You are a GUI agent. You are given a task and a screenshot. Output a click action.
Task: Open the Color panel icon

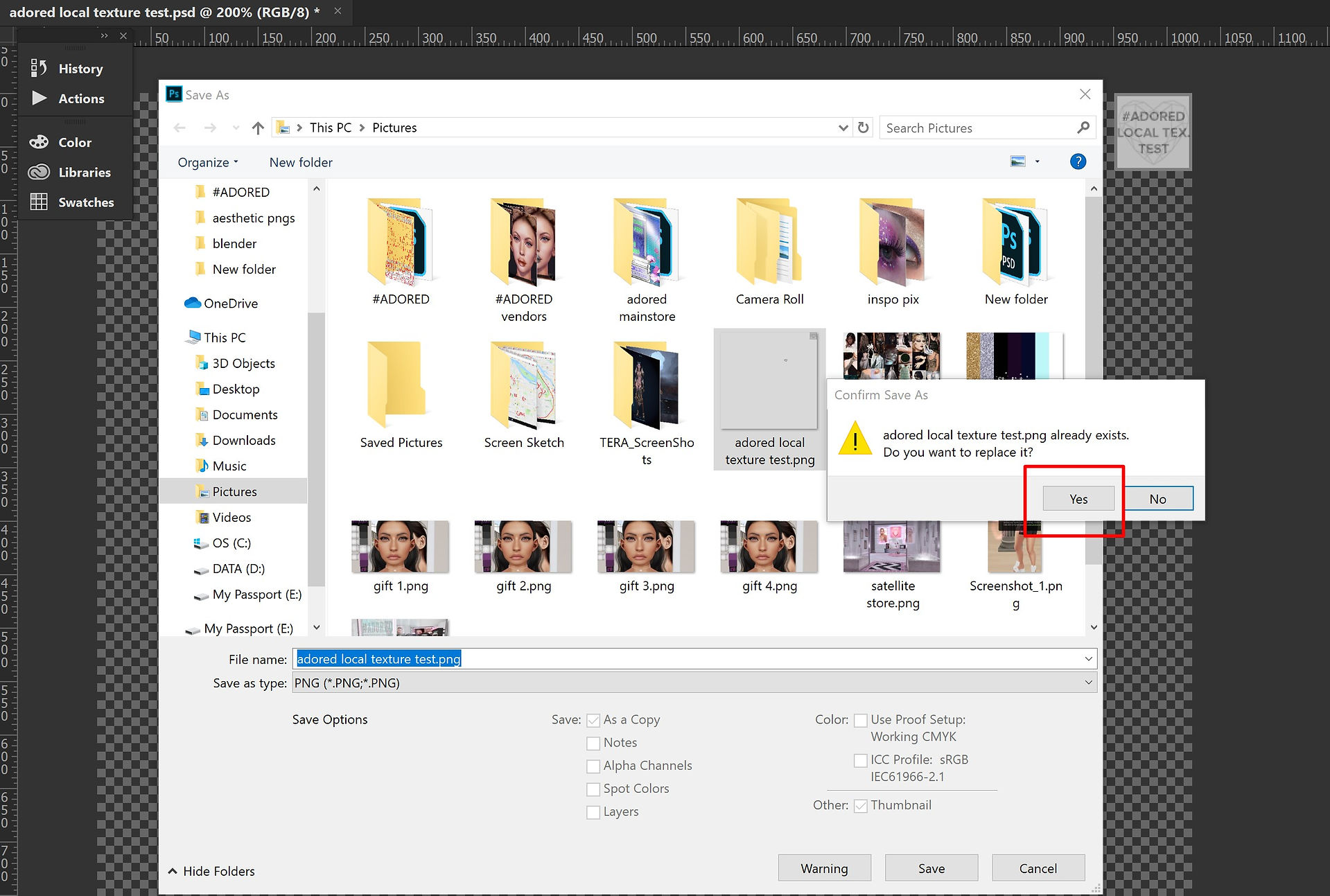(x=39, y=142)
